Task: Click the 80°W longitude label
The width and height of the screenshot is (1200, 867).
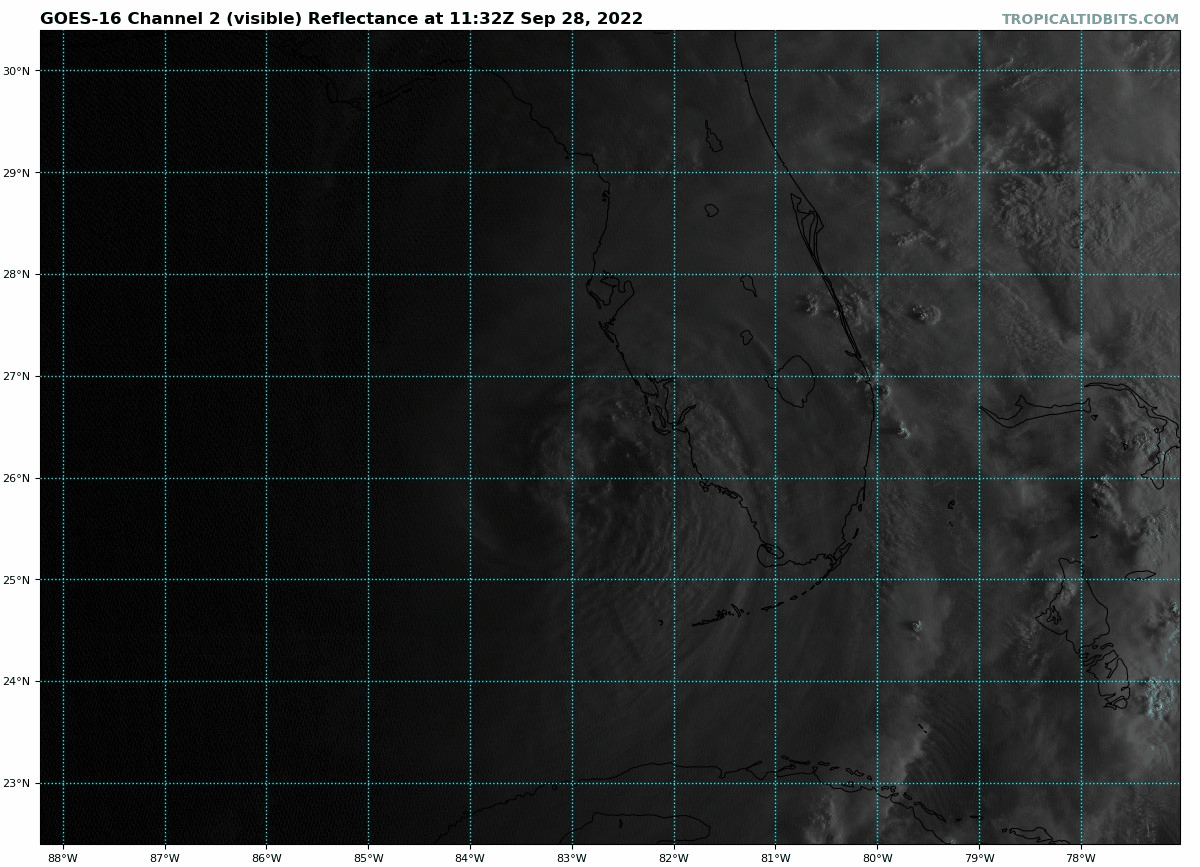Action: tap(877, 857)
